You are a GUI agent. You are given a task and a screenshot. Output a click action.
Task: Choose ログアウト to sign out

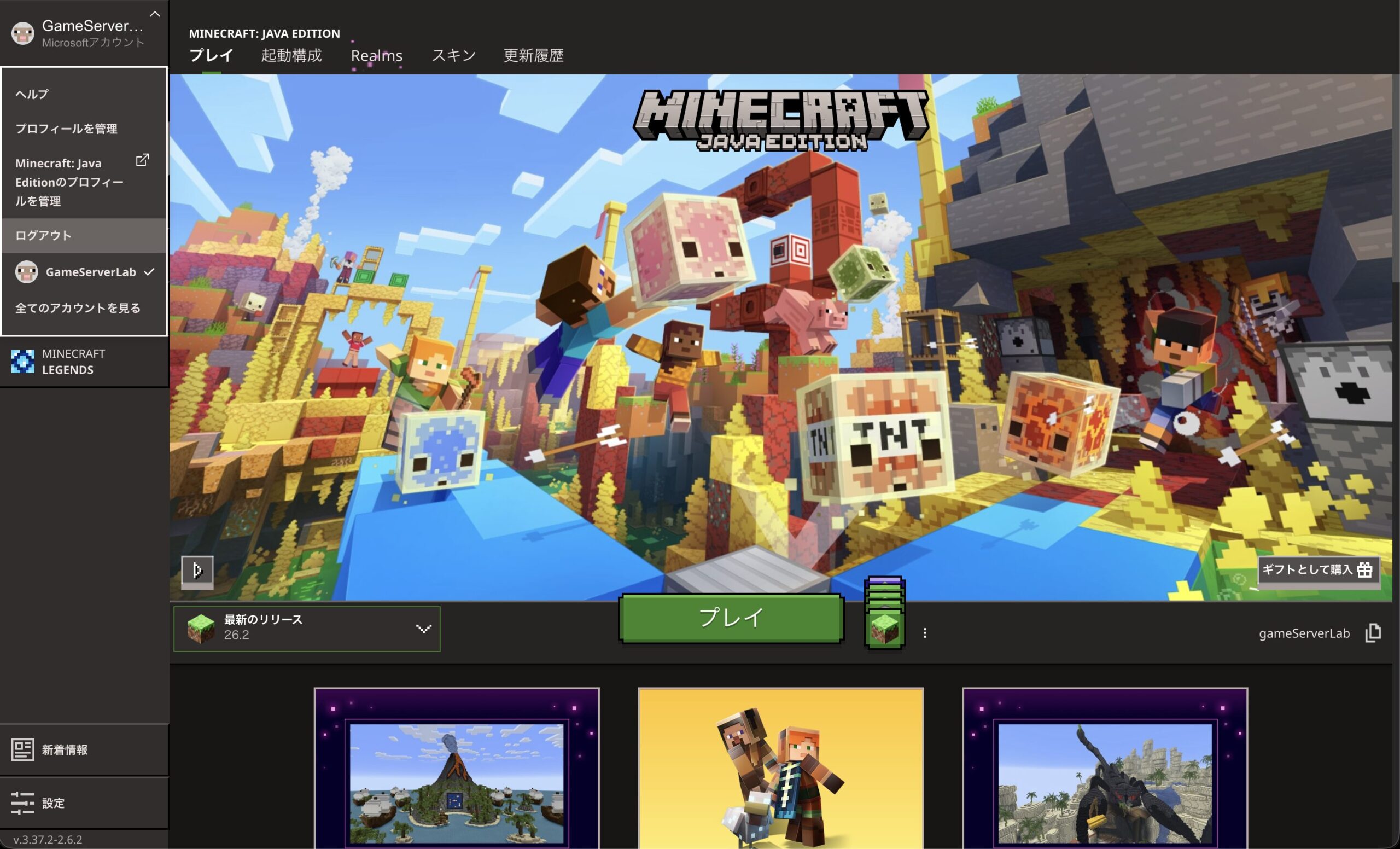point(84,235)
